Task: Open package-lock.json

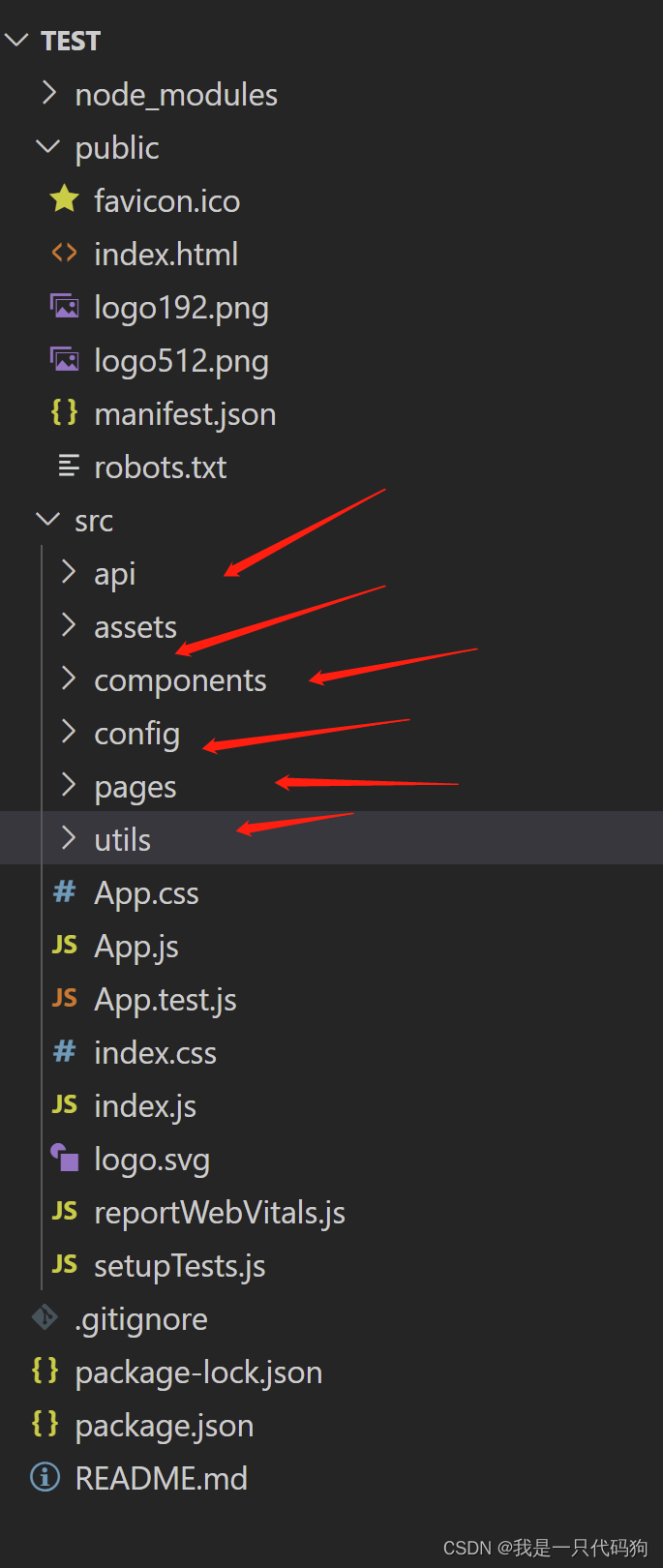Action: [x=198, y=1371]
